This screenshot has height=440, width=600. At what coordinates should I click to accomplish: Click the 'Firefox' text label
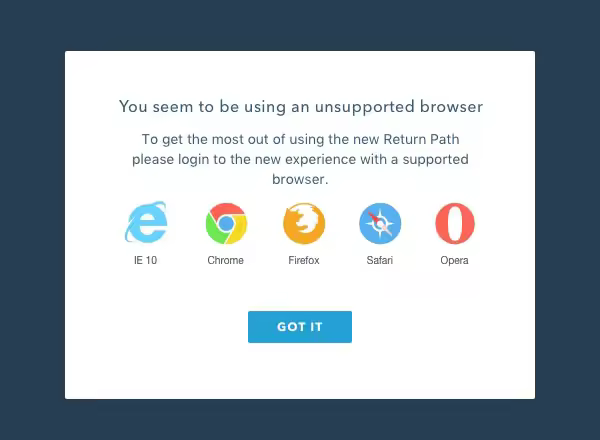click(304, 260)
